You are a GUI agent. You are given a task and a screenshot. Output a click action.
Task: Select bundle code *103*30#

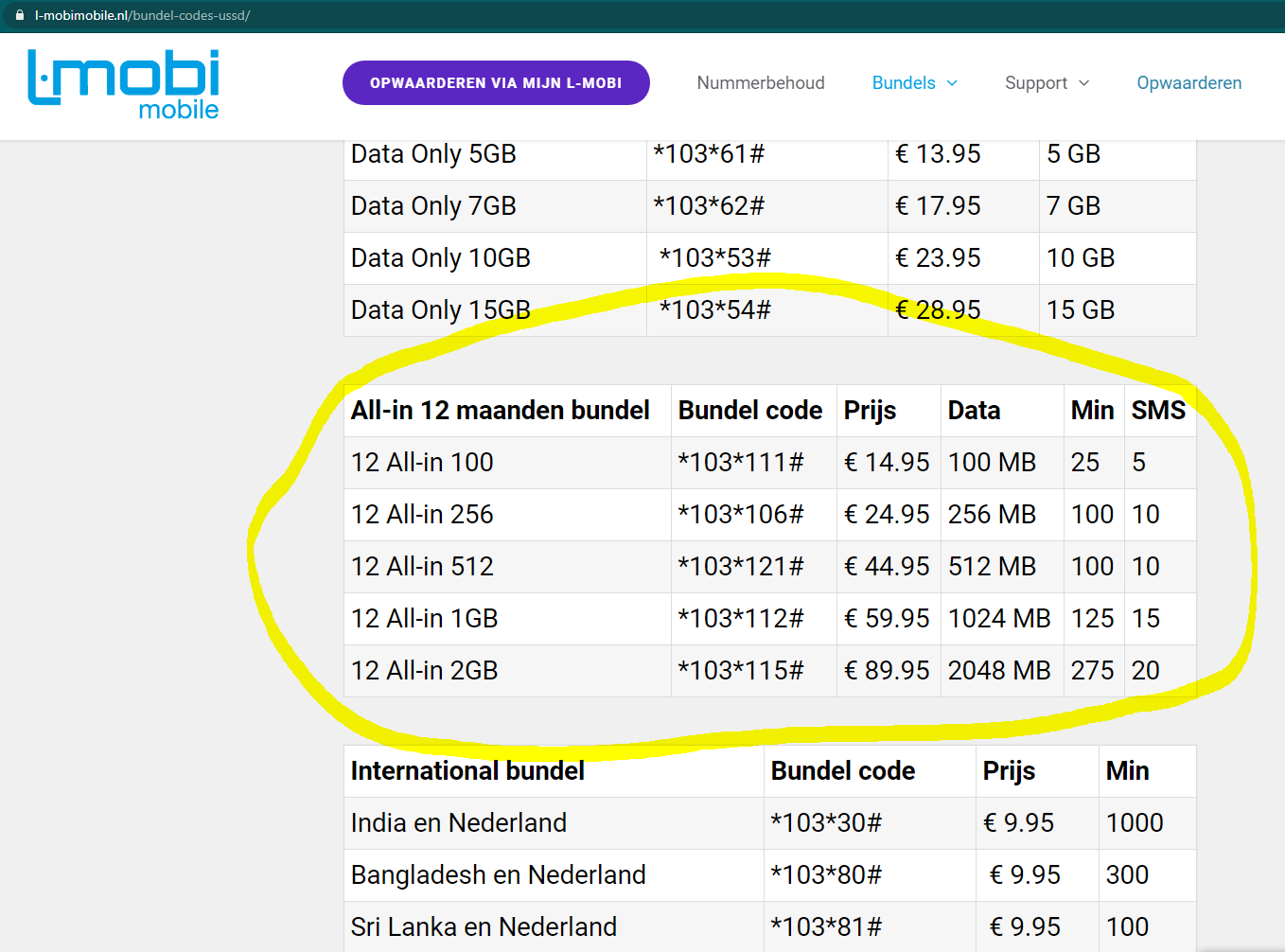(826, 823)
